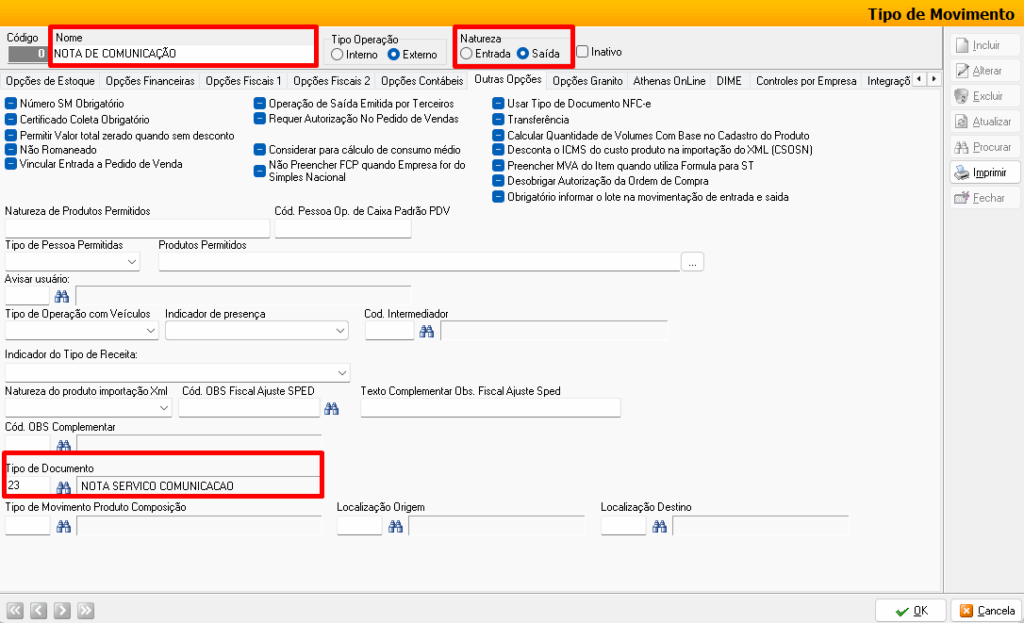Go to first record navigation arrow
Screen dimensions: 1024x623
15,609
